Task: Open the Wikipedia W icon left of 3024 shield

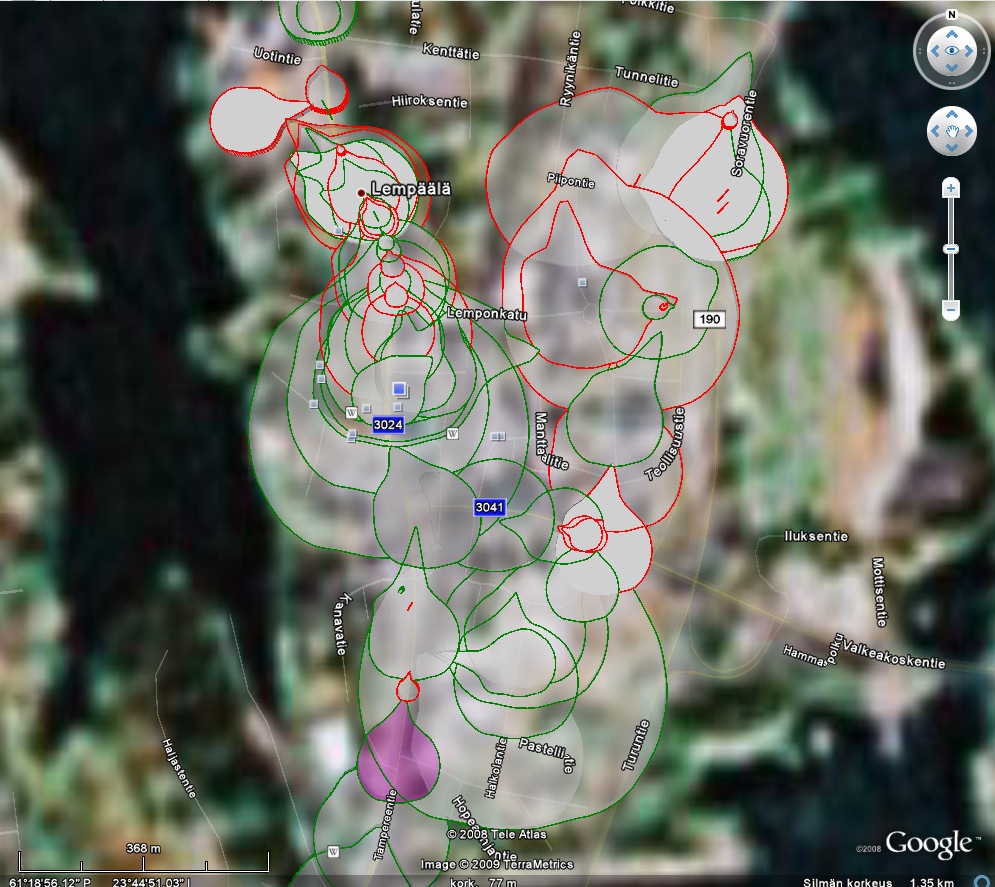Action: point(351,412)
